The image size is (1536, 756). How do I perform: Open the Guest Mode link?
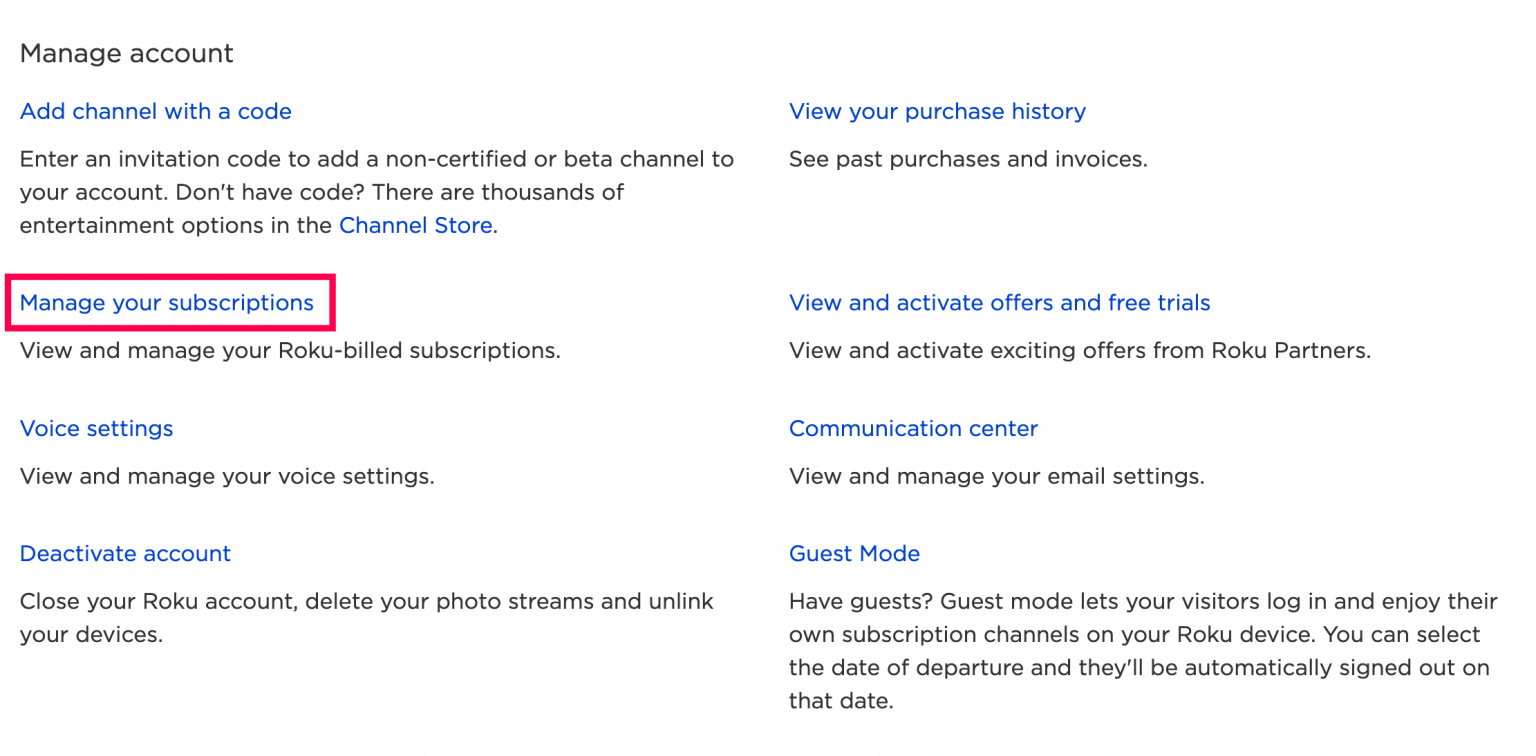[x=854, y=553]
